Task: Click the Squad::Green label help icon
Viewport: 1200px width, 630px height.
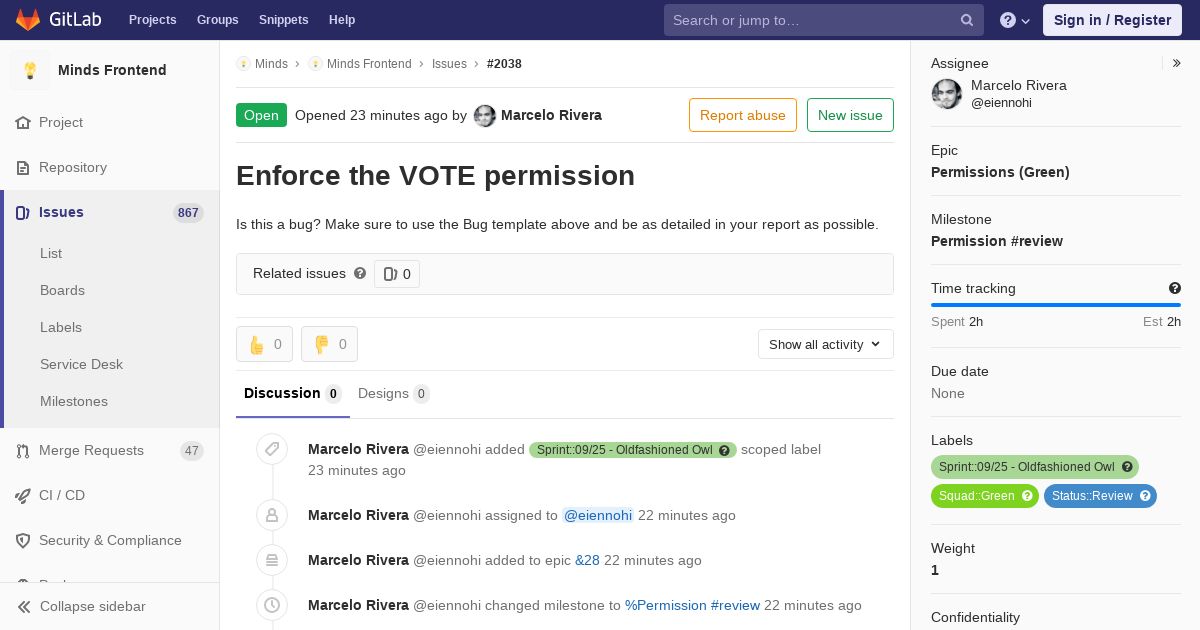Action: 1027,496
